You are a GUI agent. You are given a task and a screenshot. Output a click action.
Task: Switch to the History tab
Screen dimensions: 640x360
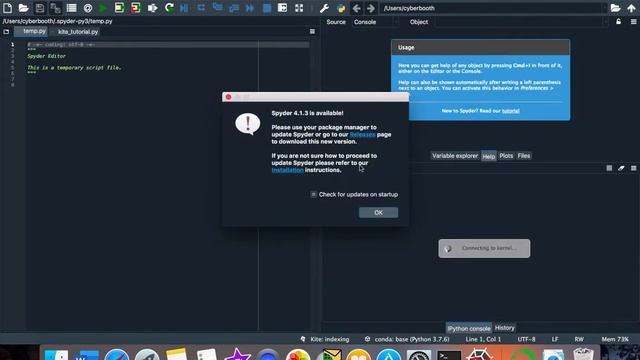[504, 328]
